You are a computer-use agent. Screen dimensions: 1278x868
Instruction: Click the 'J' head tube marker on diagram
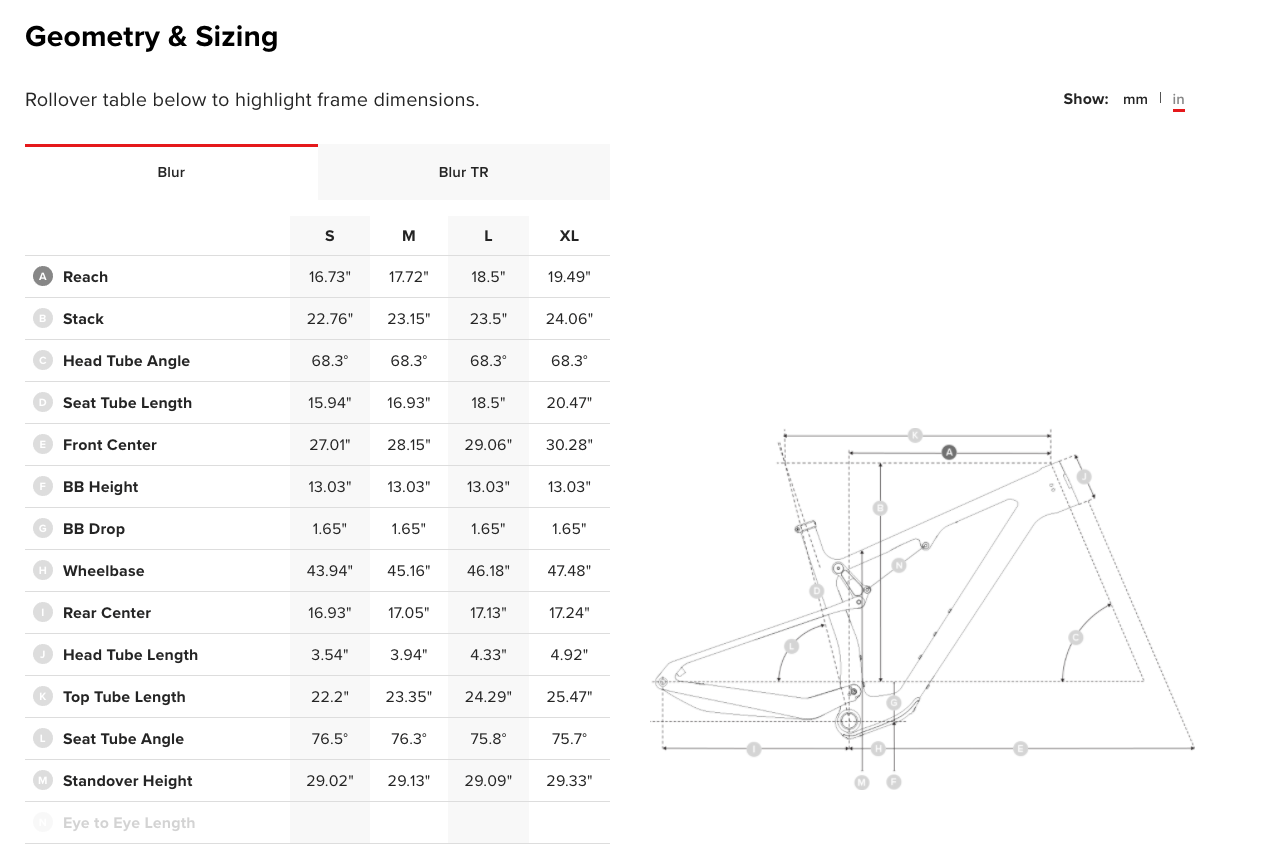coord(1083,477)
